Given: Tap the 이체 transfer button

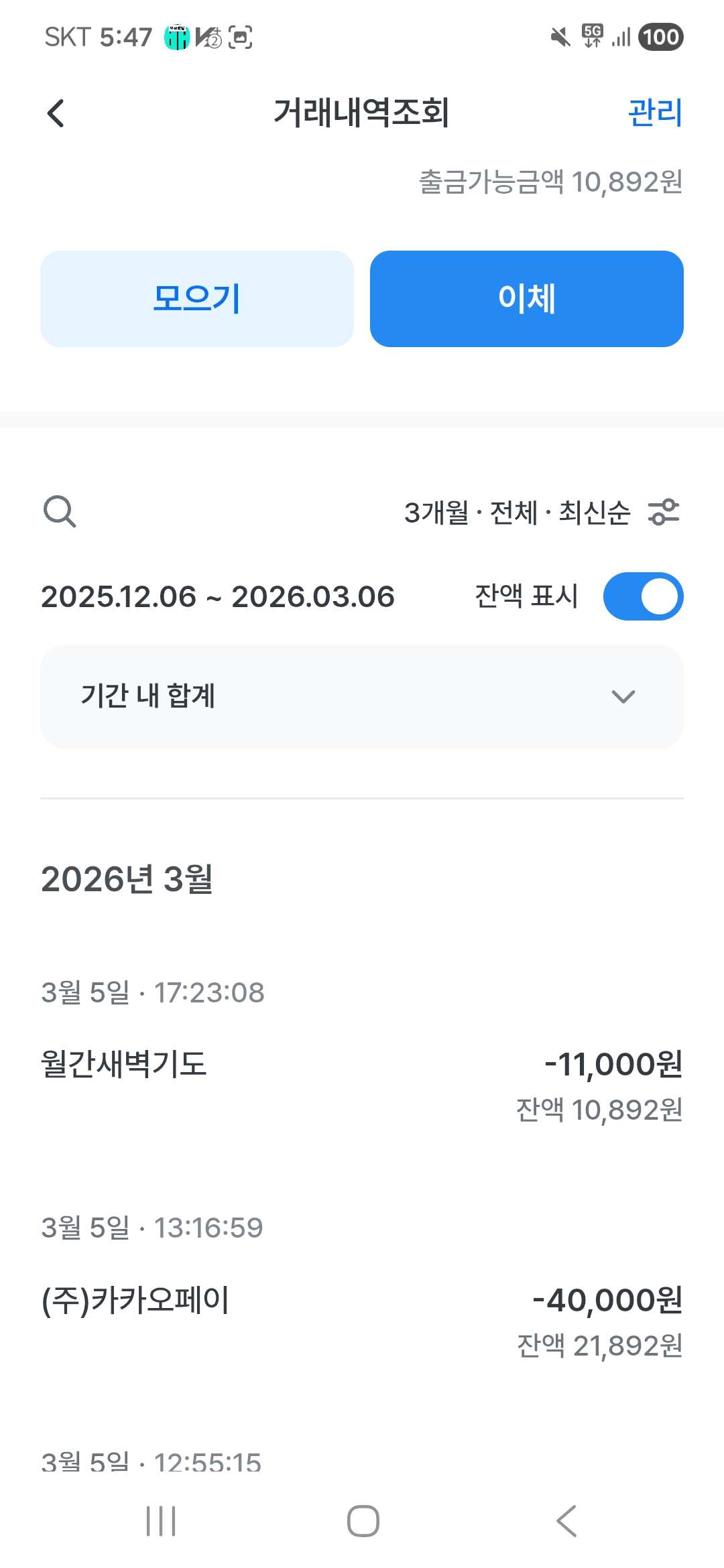Looking at the screenshot, I should click(526, 299).
